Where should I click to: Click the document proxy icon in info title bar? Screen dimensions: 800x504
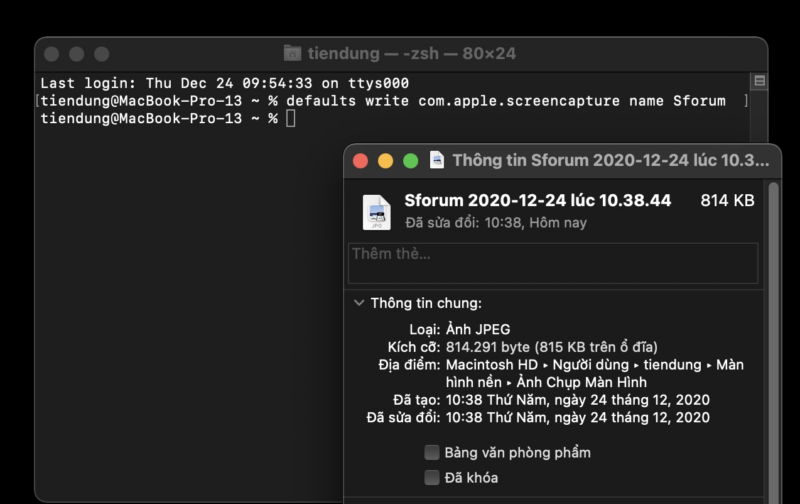point(437,160)
